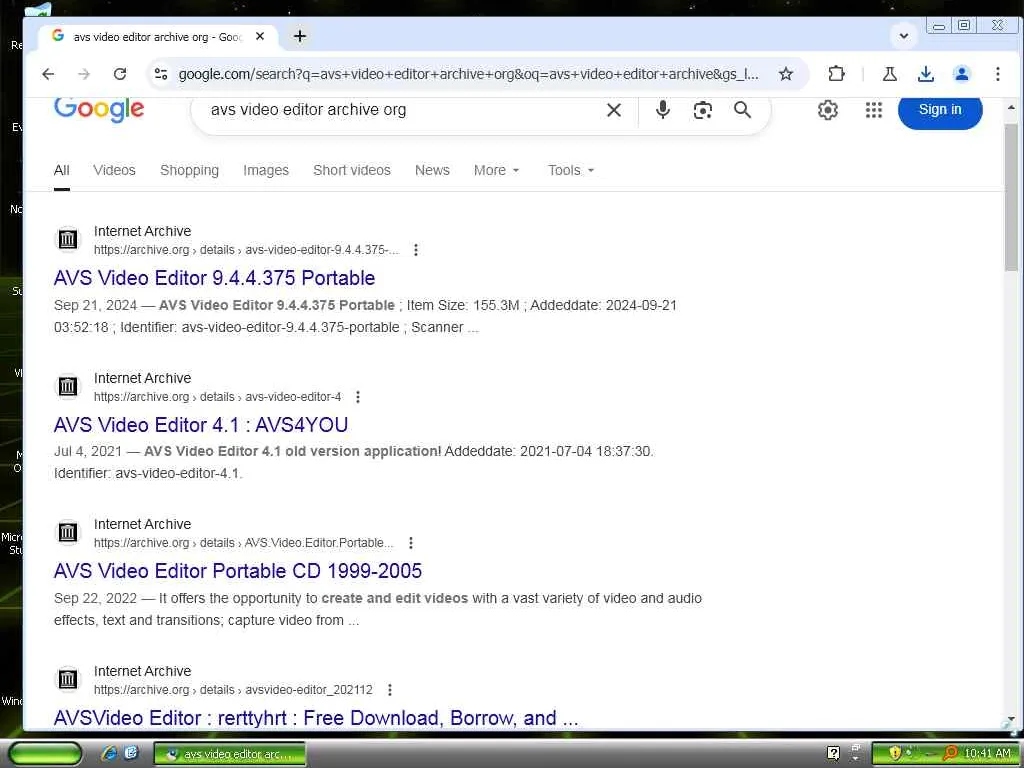Open the Chrome extensions puzzle icon
This screenshot has height=768, width=1024.
click(x=837, y=74)
